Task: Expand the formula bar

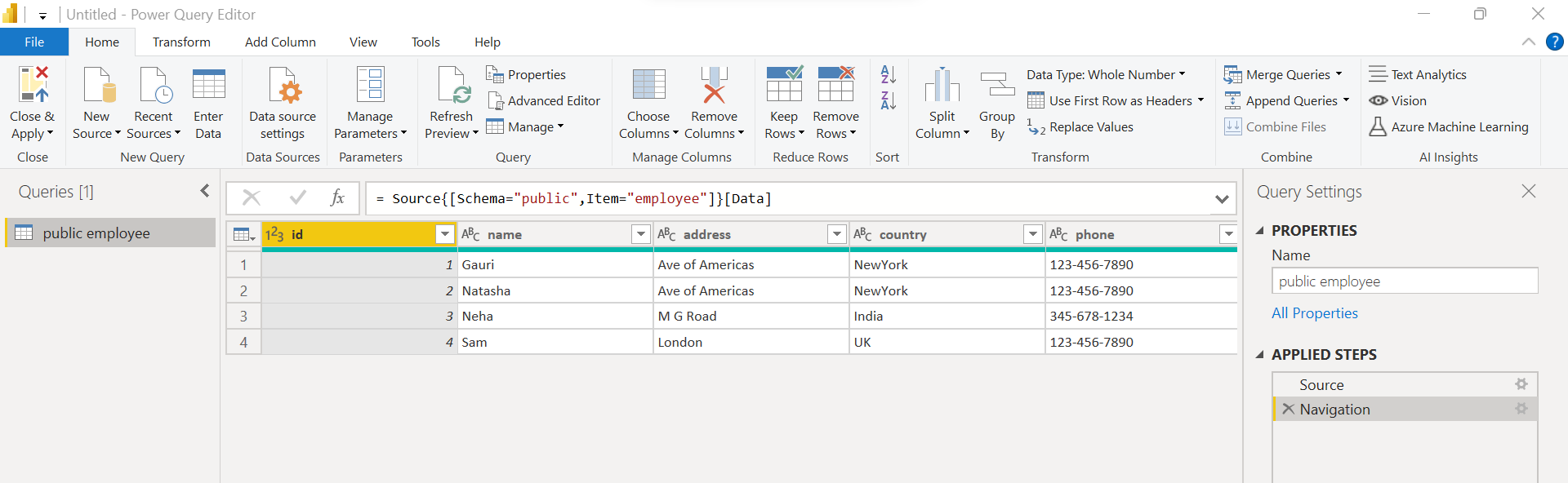Action: [1221, 199]
